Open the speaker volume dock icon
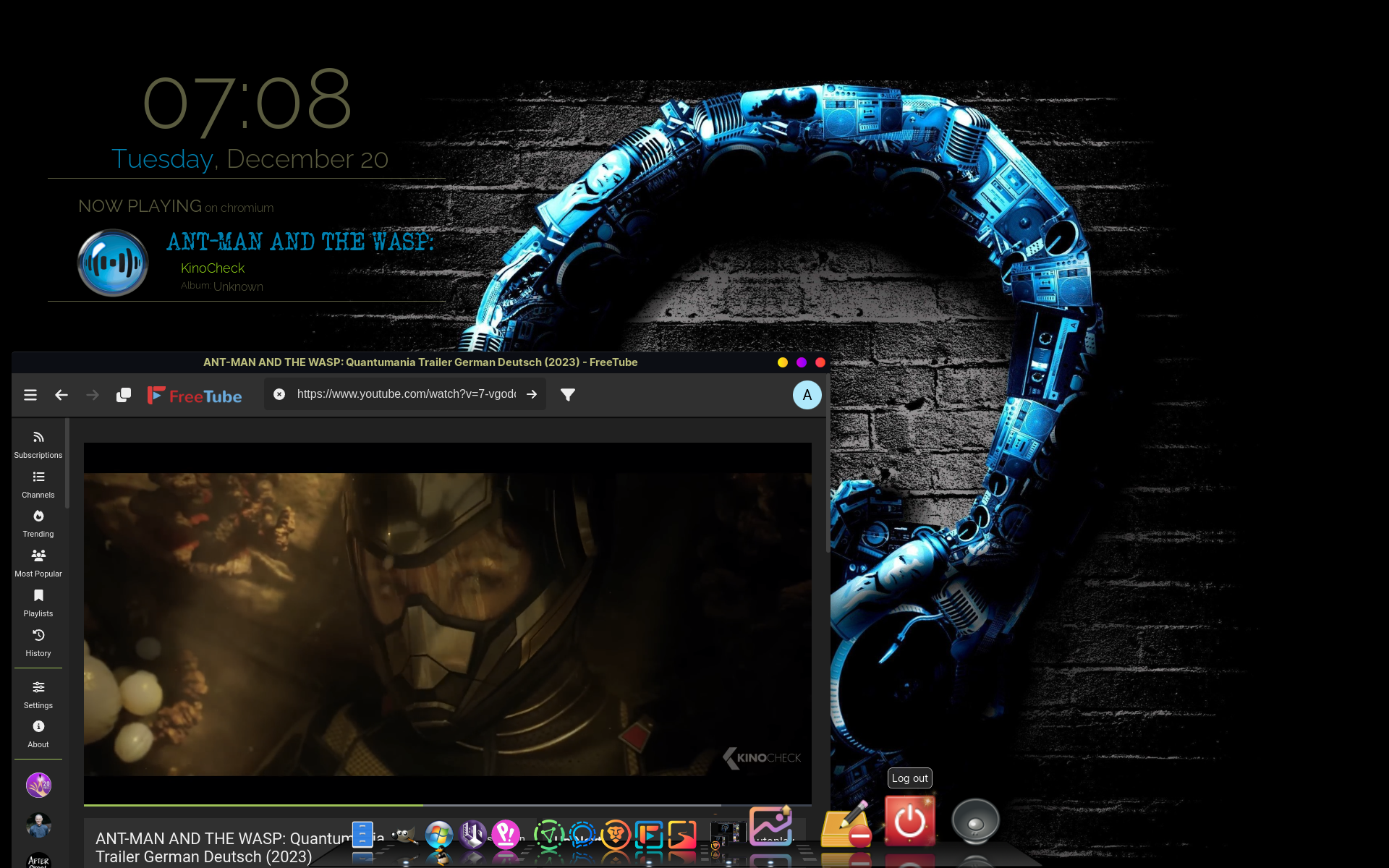The image size is (1389, 868). coord(975,822)
